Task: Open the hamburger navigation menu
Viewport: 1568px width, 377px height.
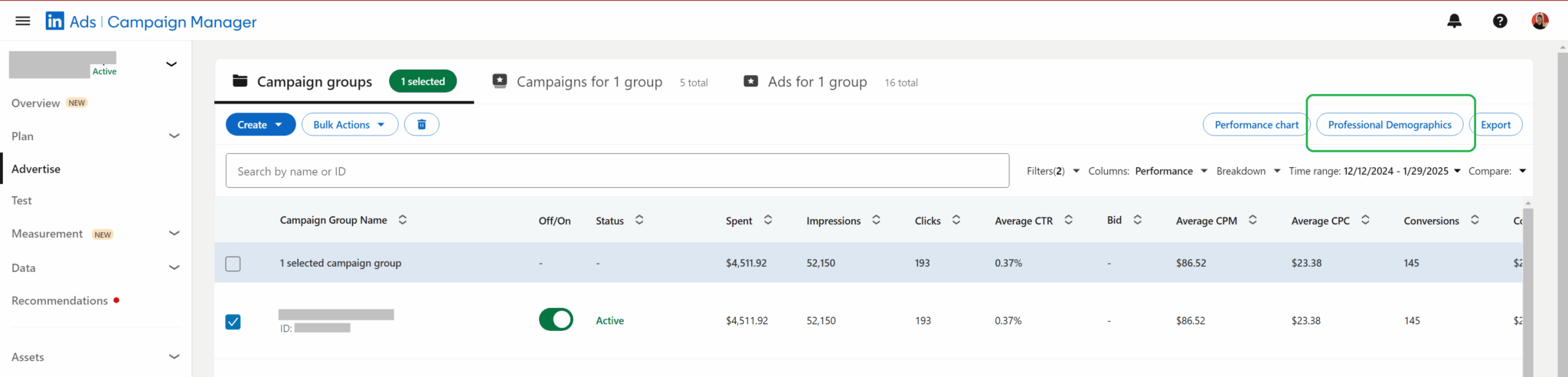Action: [x=23, y=21]
